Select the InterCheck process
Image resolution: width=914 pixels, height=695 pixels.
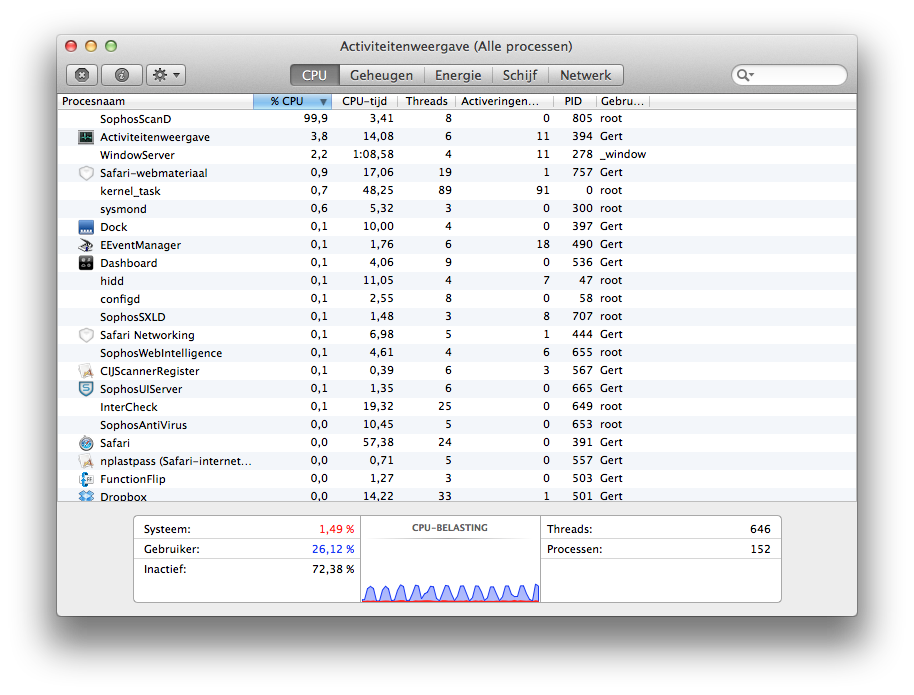tap(457, 407)
